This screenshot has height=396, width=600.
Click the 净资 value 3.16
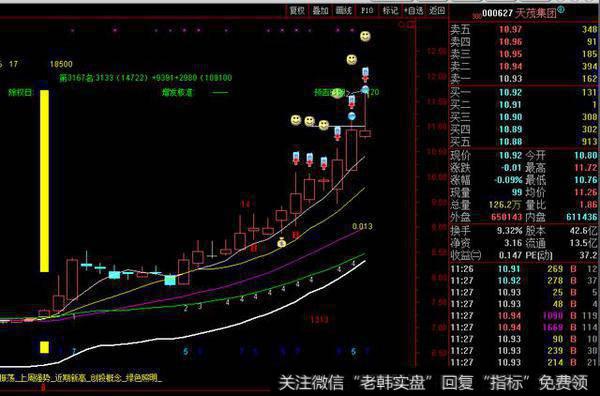pyautogui.click(x=513, y=243)
